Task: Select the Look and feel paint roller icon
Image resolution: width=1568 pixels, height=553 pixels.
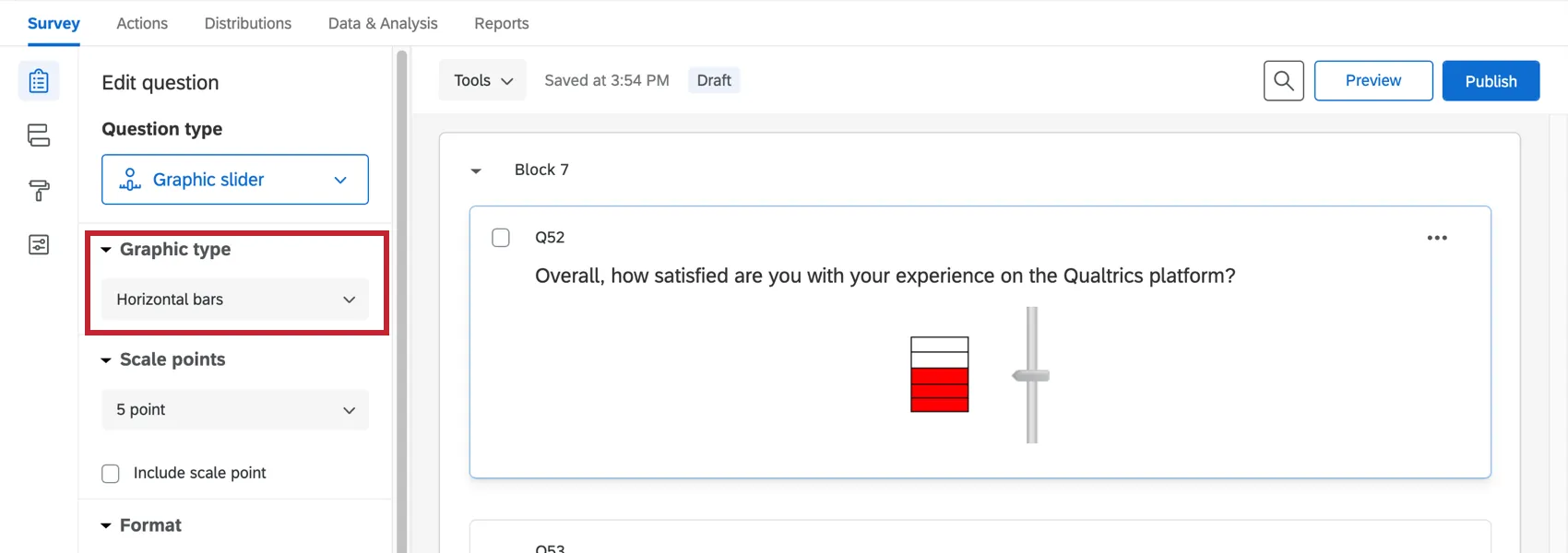Action: (x=38, y=191)
